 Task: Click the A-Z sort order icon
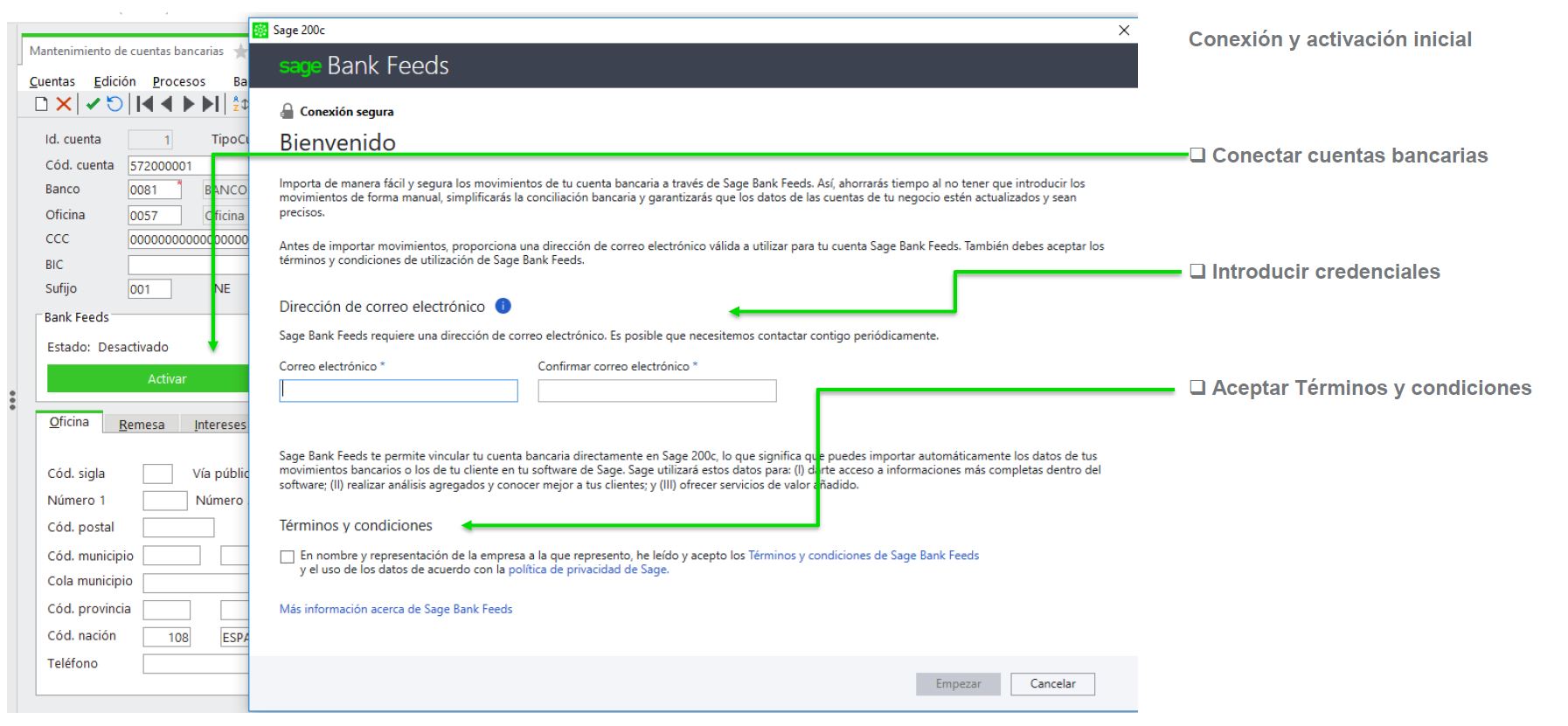point(241,104)
